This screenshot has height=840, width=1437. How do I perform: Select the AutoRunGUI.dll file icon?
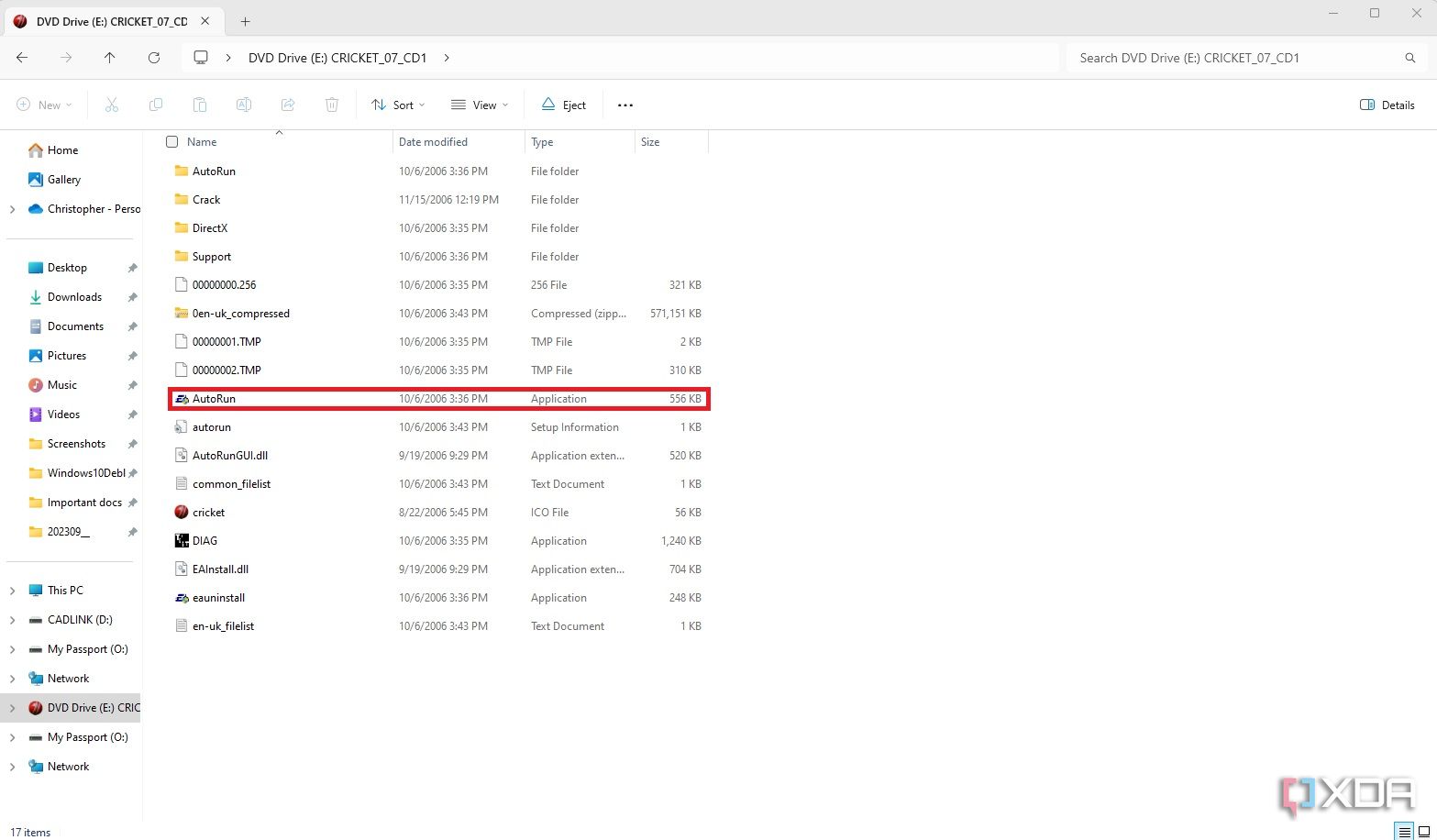point(182,456)
